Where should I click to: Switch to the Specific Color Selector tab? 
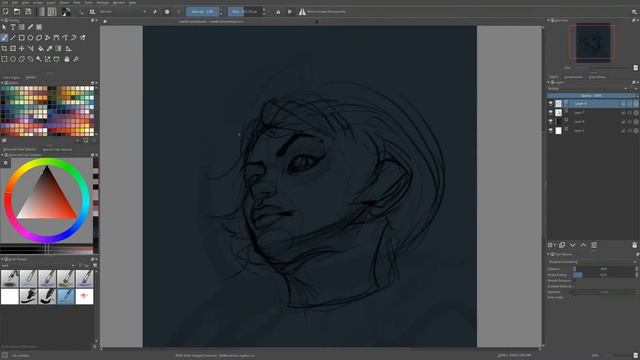[57, 149]
